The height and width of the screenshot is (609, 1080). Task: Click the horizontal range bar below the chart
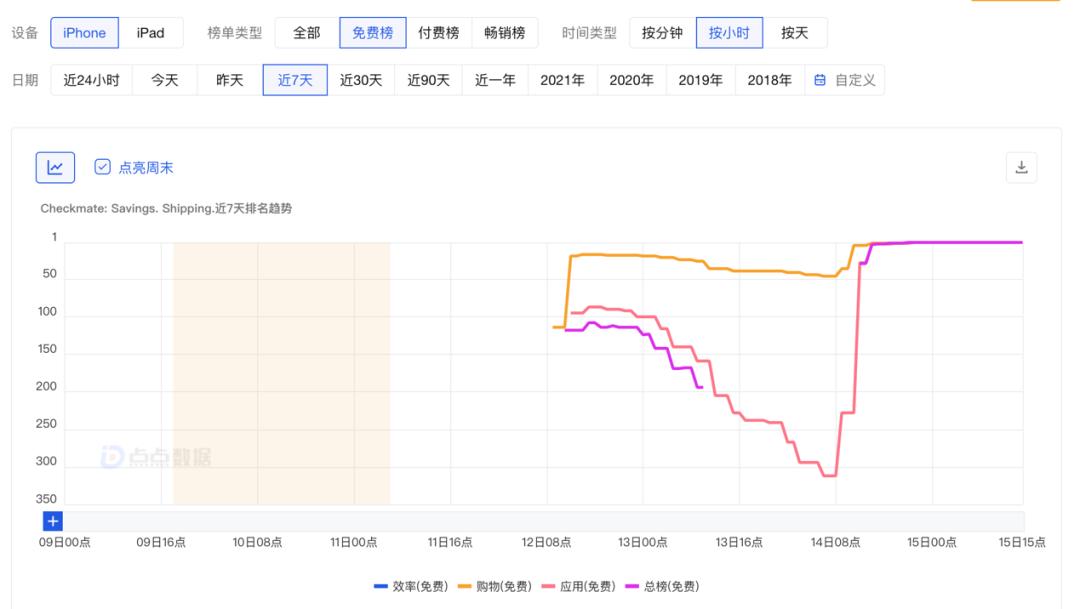coord(550,521)
